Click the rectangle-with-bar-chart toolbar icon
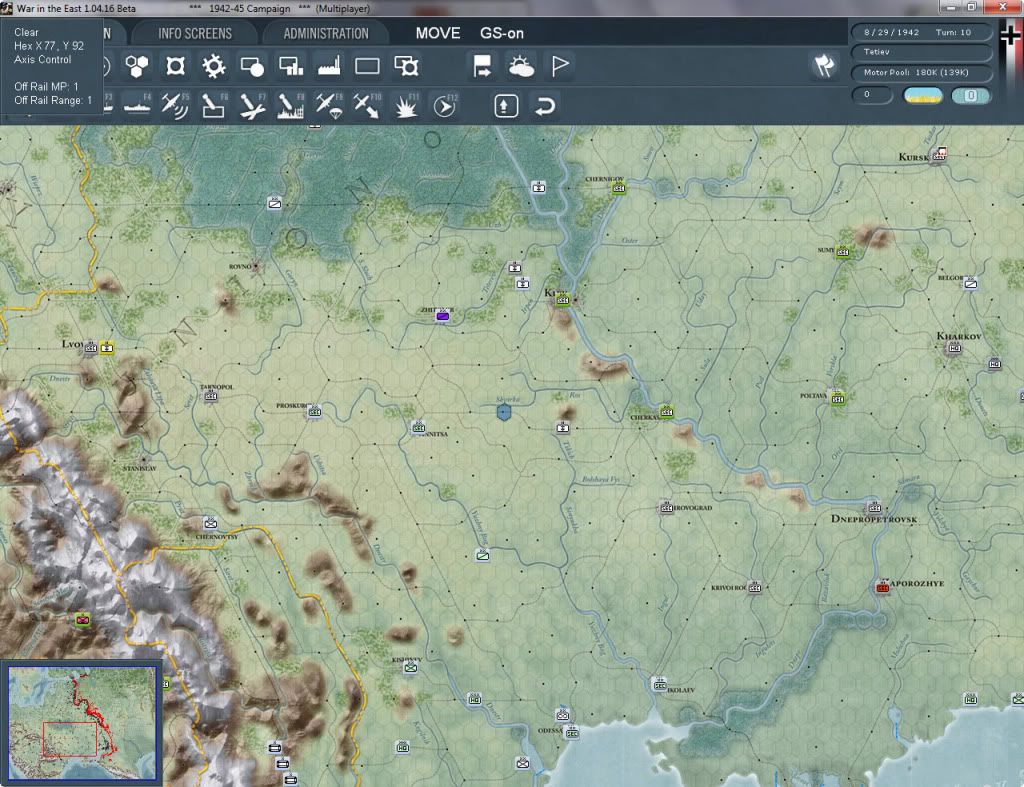 tap(291, 66)
